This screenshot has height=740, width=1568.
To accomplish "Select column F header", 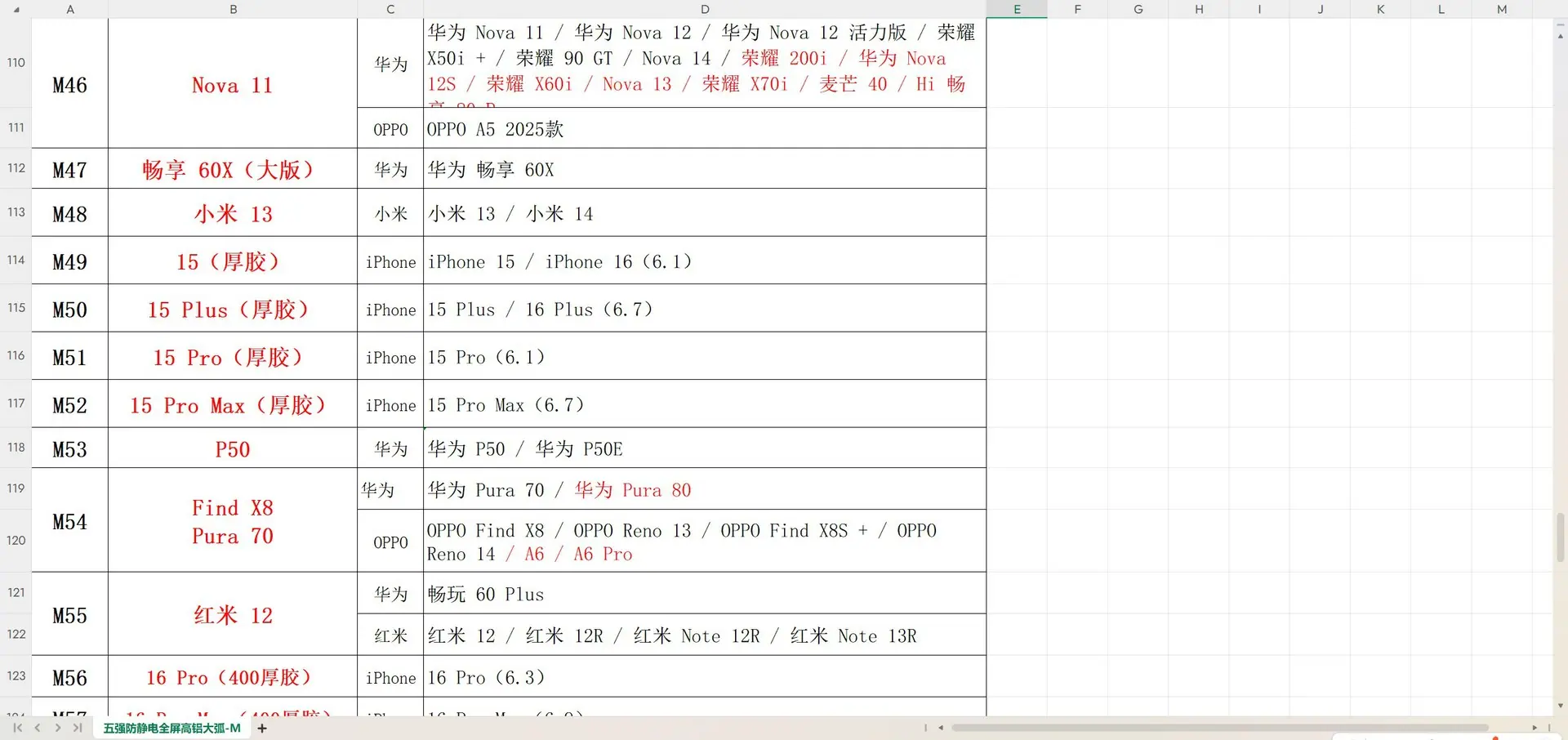I will 1077,10.
